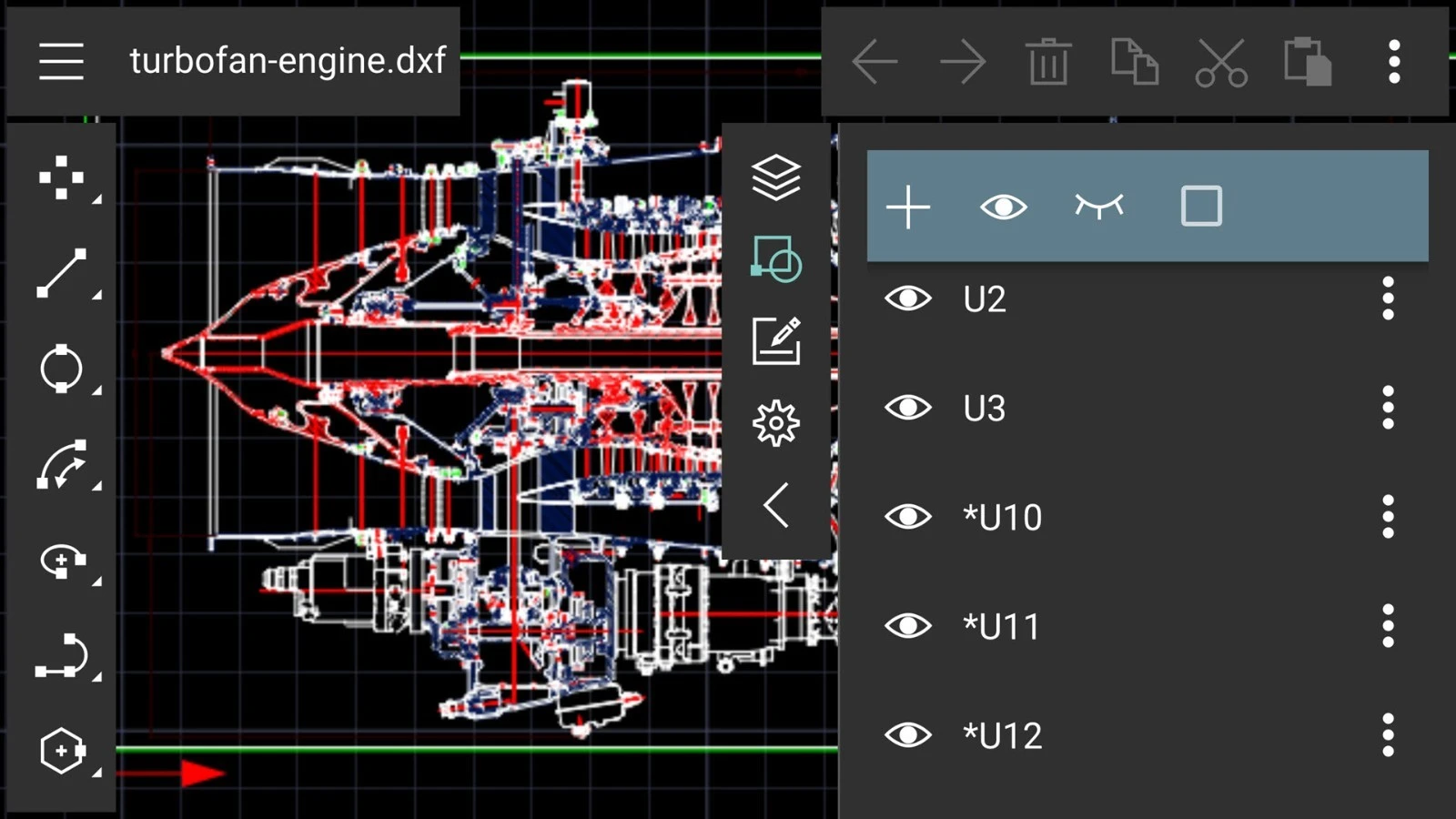Select the *U12 layer row

tap(1137, 735)
